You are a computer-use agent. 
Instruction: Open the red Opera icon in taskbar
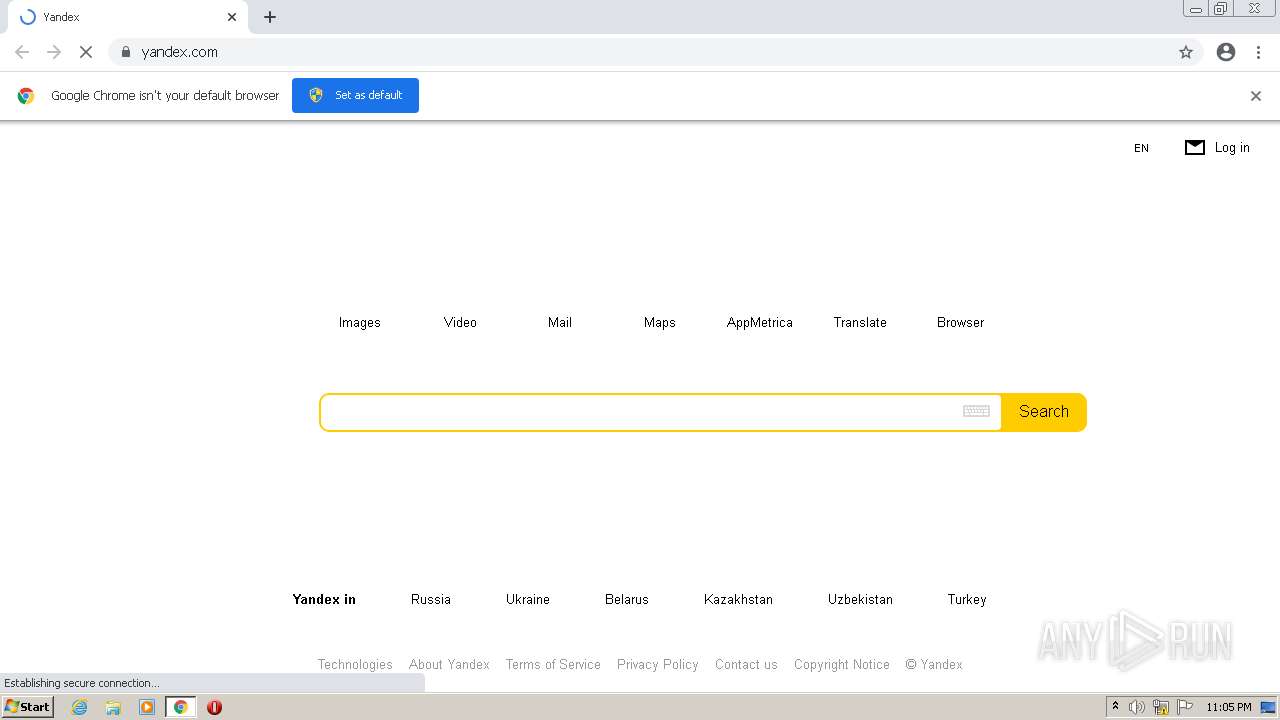[x=214, y=707]
